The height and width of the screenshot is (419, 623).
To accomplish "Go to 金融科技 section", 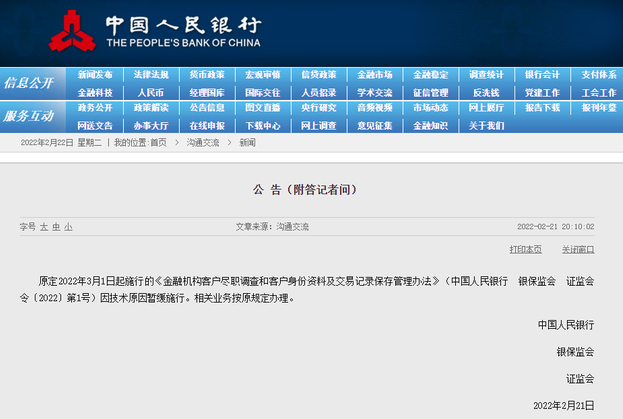I will [x=95, y=93].
